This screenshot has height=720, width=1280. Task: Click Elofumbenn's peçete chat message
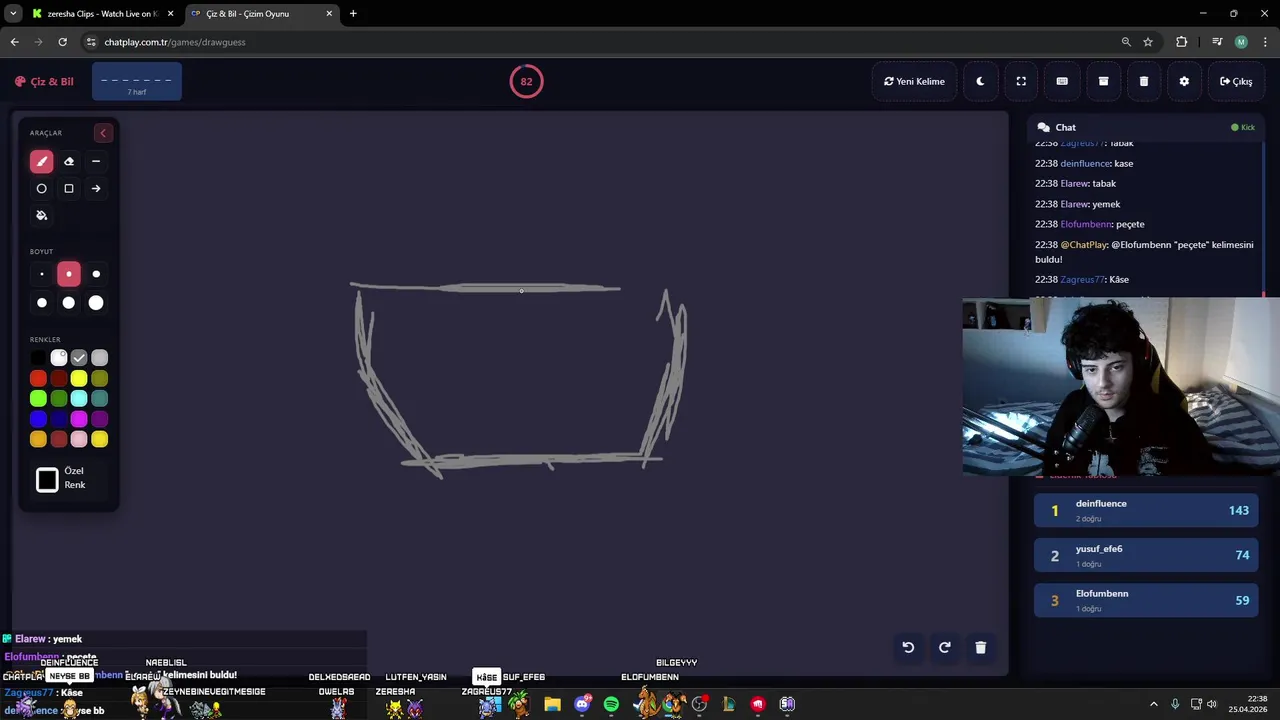[x=1090, y=224]
